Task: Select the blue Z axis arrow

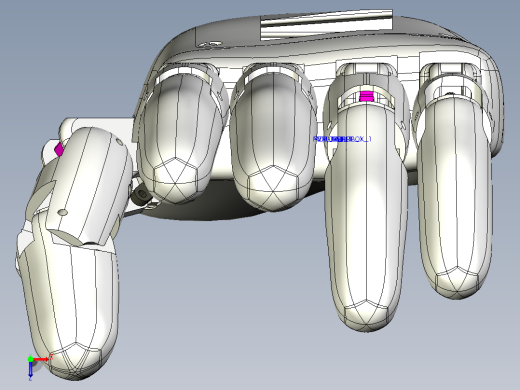Action: coord(30,369)
